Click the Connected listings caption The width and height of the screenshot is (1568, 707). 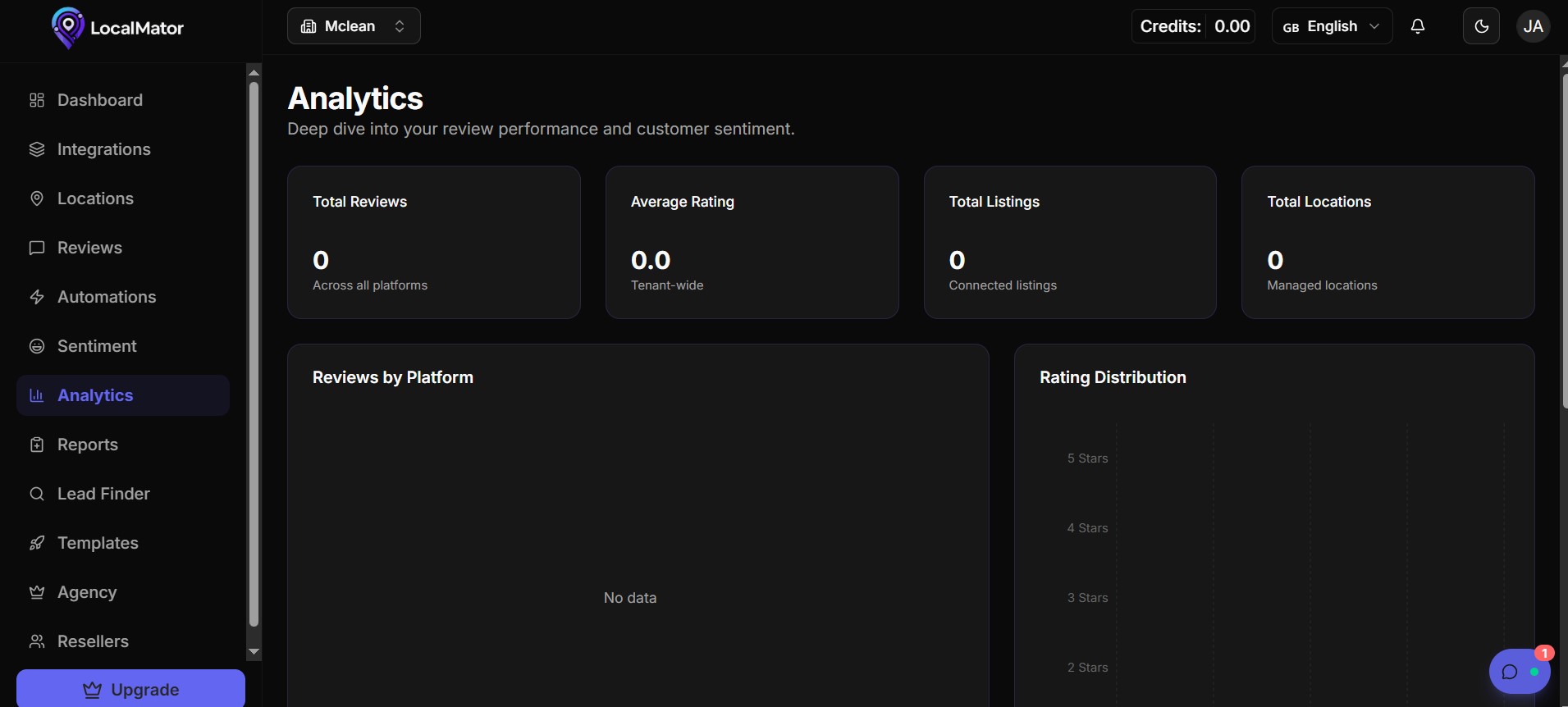coord(1003,285)
